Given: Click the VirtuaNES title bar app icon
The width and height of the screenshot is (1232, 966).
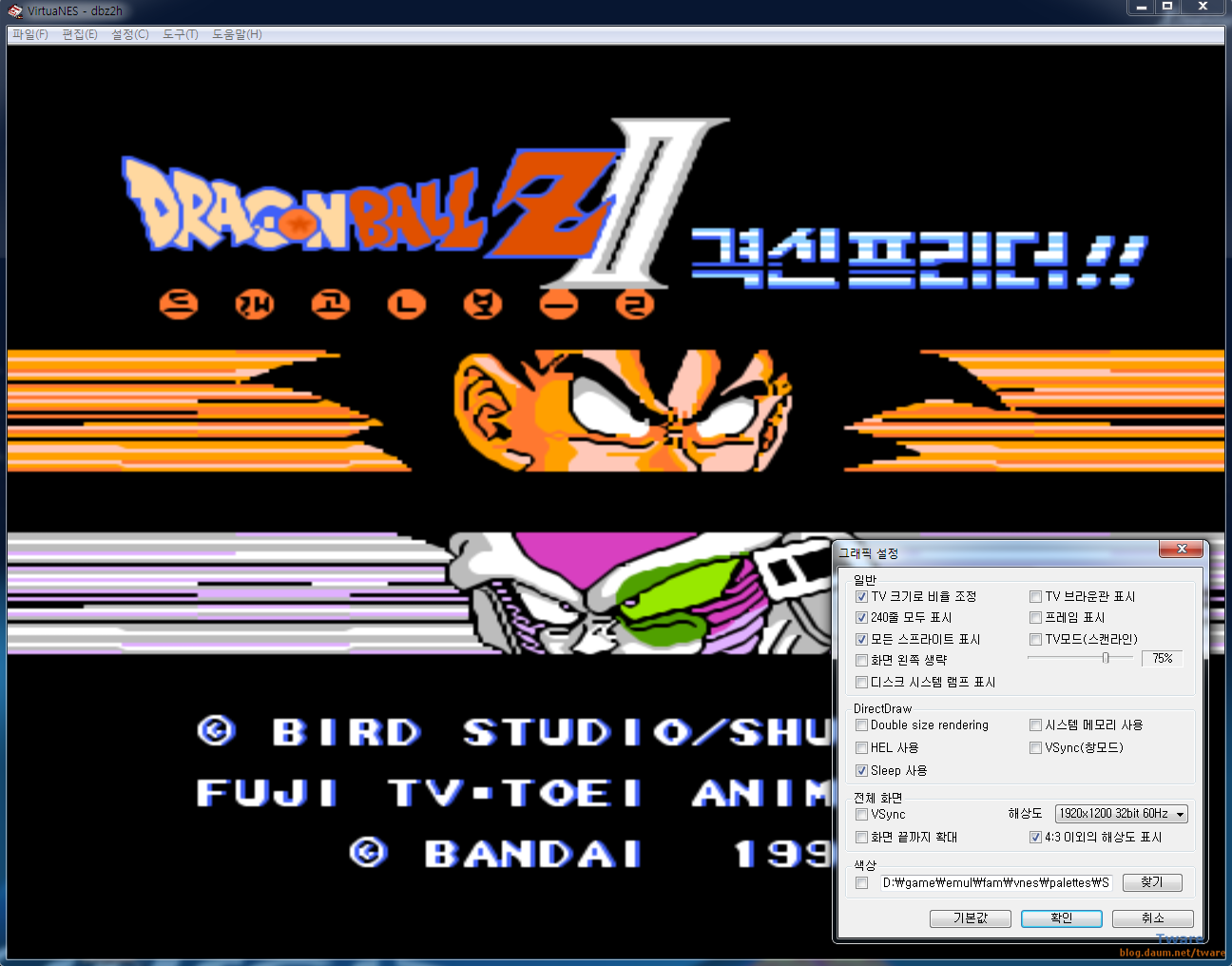Looking at the screenshot, I should 15,11.
